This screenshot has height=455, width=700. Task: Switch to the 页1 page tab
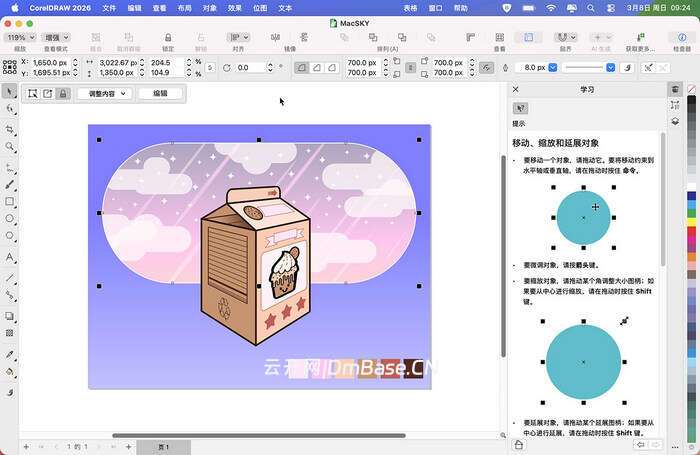tap(164, 447)
